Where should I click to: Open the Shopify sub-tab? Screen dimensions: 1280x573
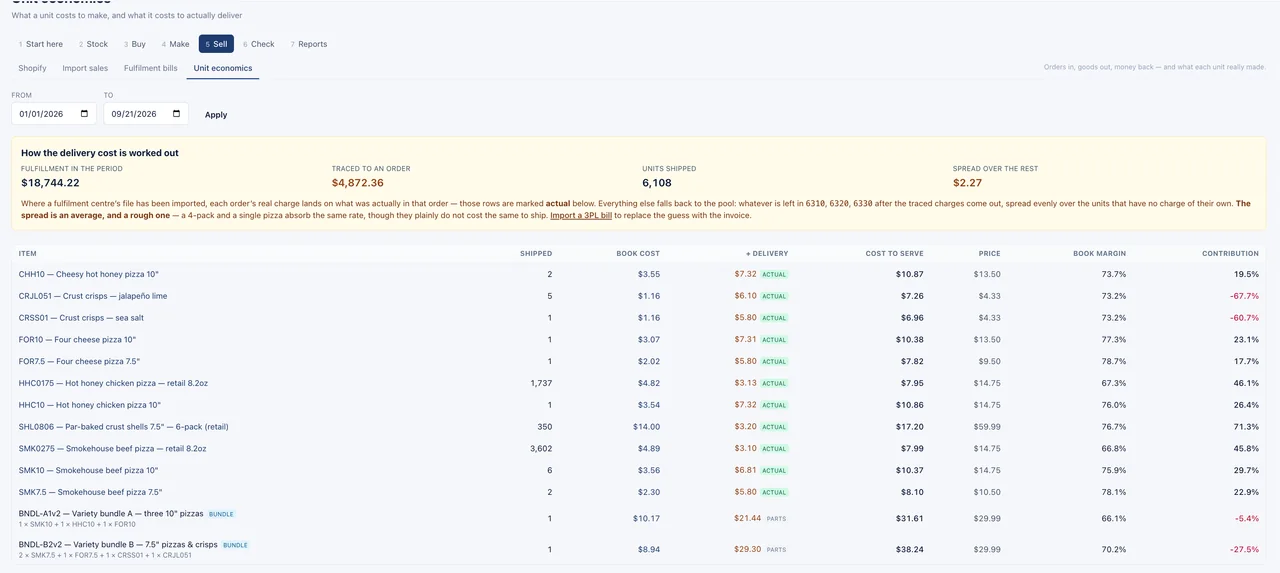coord(33,68)
